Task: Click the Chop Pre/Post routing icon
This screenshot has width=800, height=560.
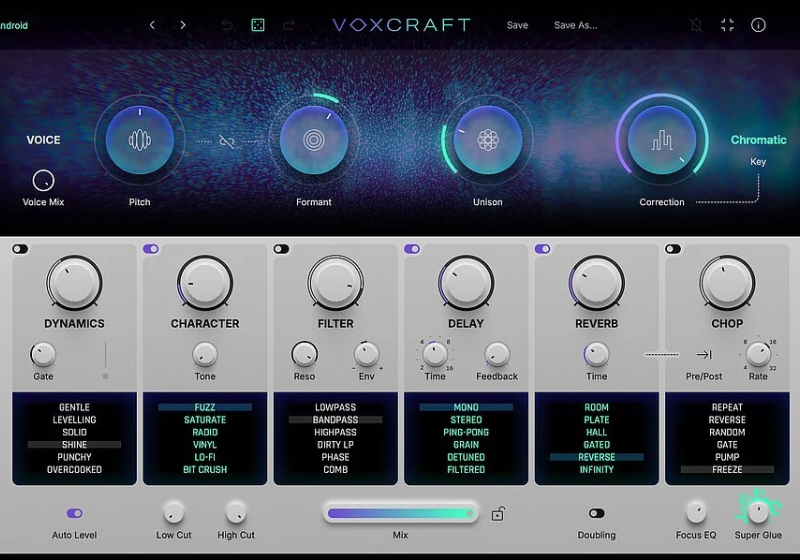Action: pyautogui.click(x=704, y=354)
